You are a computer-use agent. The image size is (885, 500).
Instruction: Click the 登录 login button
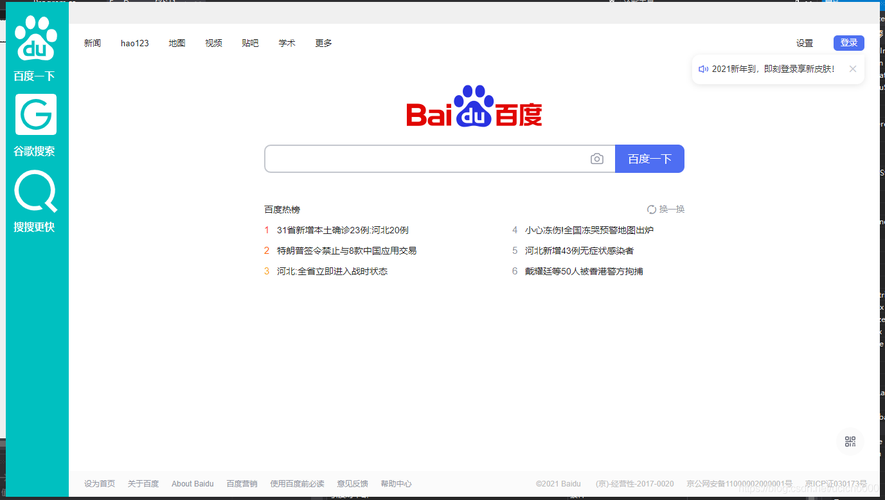tap(848, 43)
